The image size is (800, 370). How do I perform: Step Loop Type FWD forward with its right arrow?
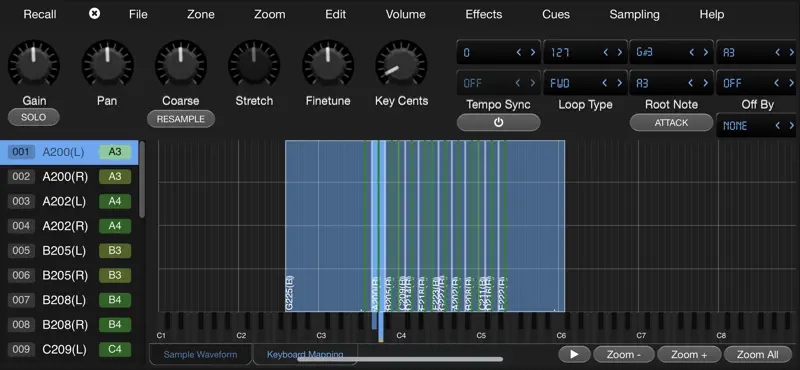(x=620, y=83)
